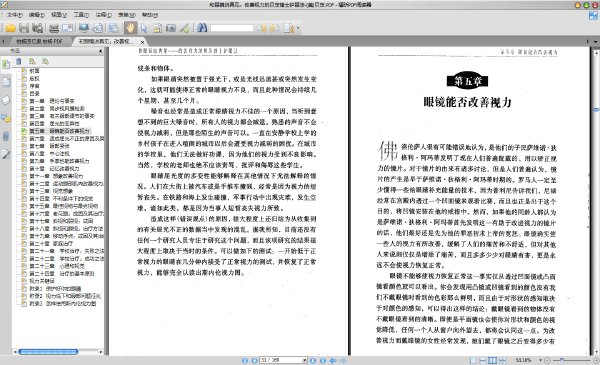Open the page number dropdown arrow

click(305, 360)
